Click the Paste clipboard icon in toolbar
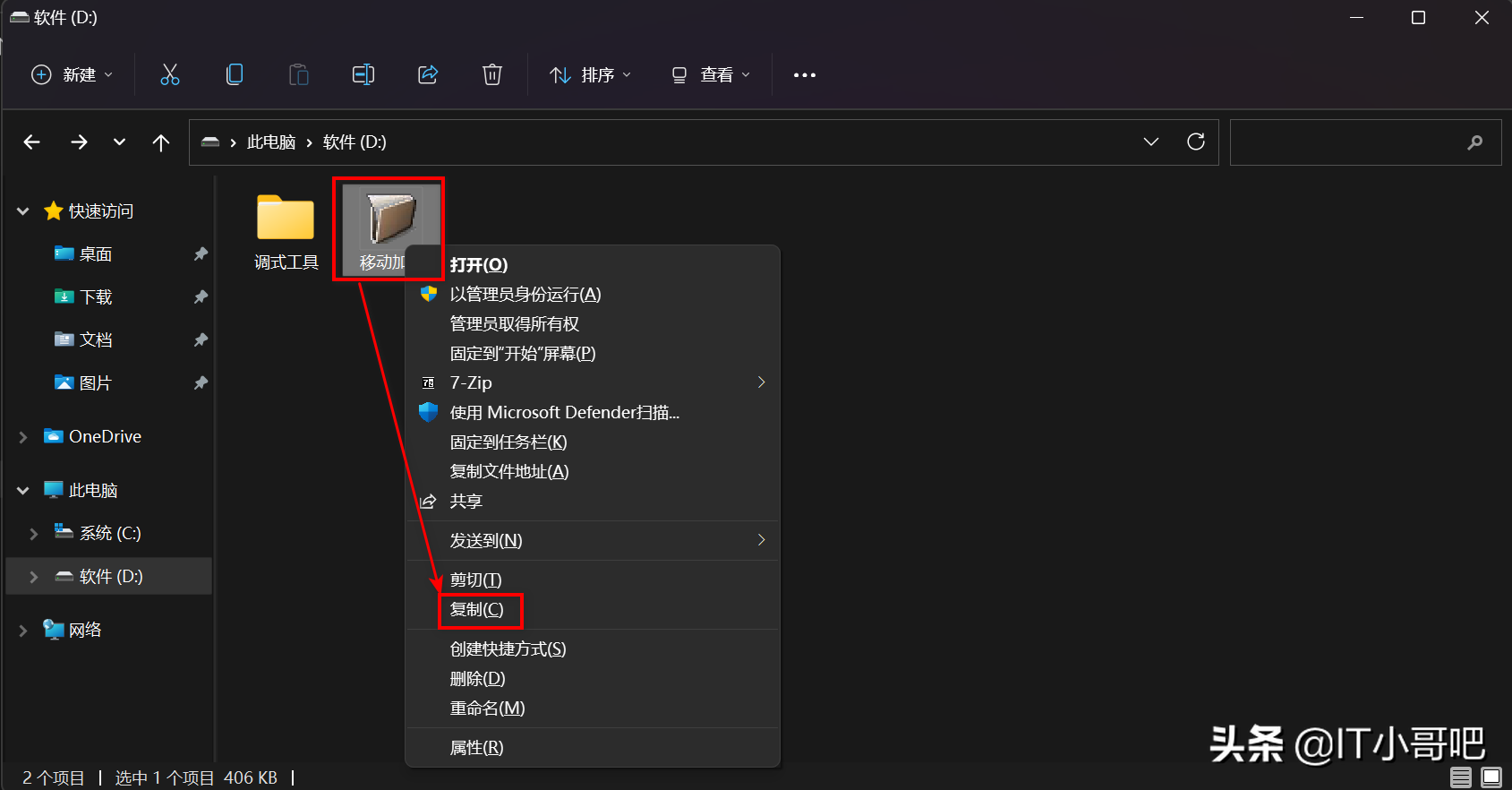1512x790 pixels. [x=299, y=74]
